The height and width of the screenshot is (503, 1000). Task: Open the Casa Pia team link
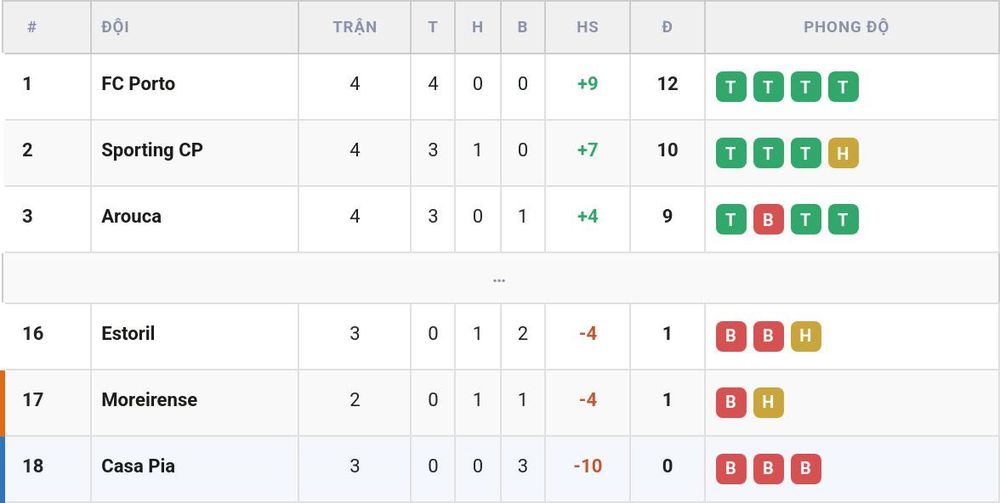point(138,466)
